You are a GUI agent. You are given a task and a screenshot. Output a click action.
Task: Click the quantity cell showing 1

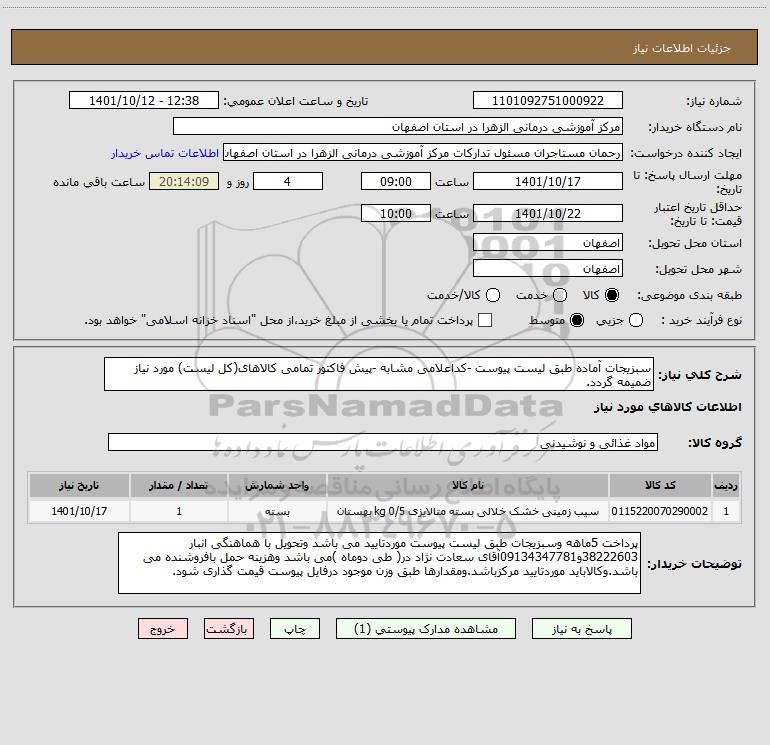(x=179, y=511)
